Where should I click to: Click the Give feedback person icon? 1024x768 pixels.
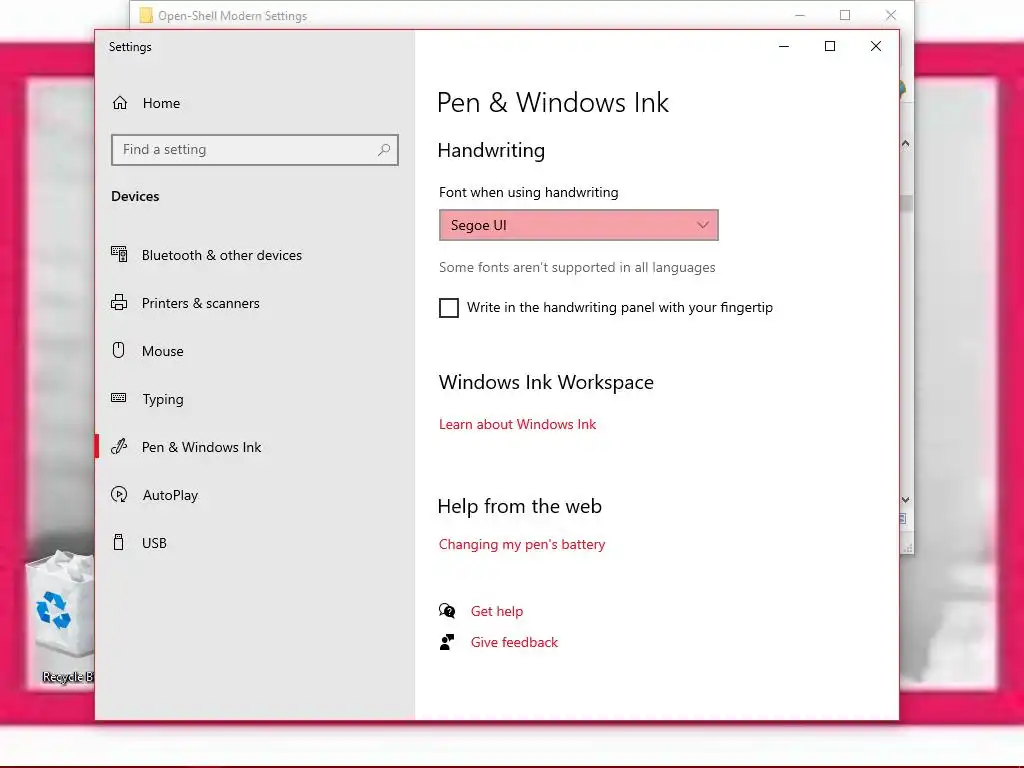(447, 642)
